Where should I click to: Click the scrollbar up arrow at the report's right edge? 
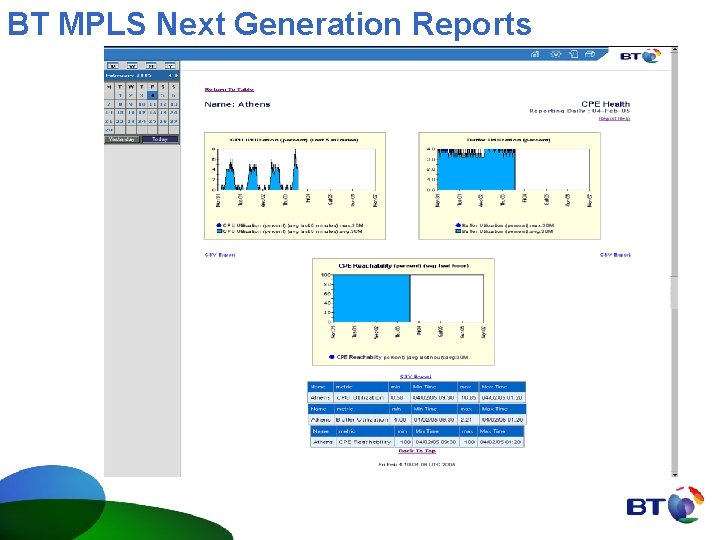click(674, 49)
